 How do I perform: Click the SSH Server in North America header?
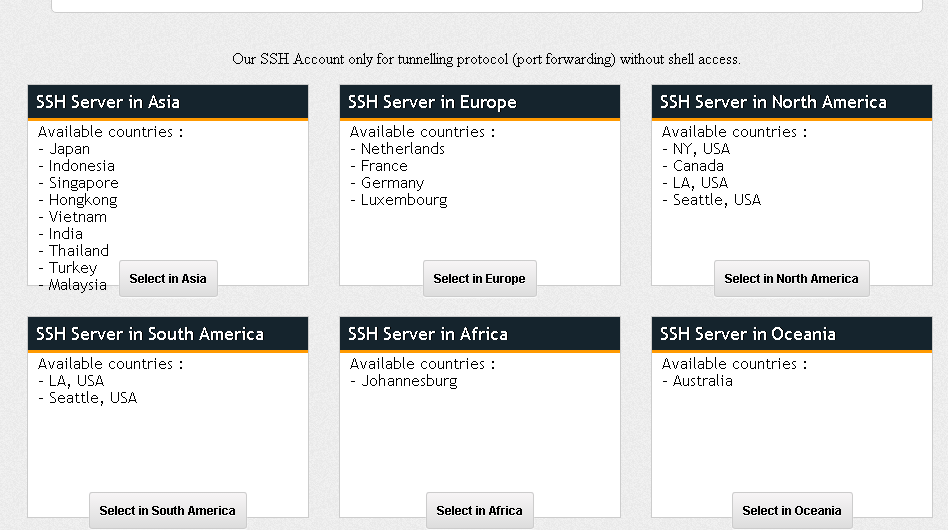(792, 102)
